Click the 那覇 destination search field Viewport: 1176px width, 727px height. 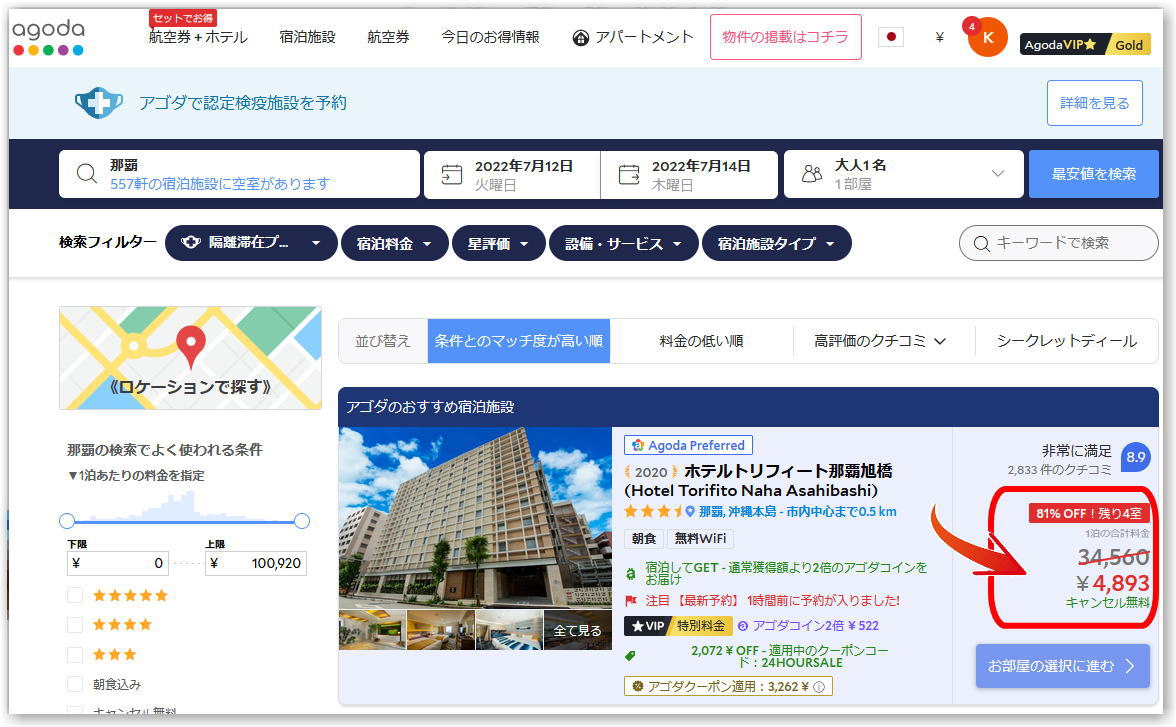tap(239, 174)
